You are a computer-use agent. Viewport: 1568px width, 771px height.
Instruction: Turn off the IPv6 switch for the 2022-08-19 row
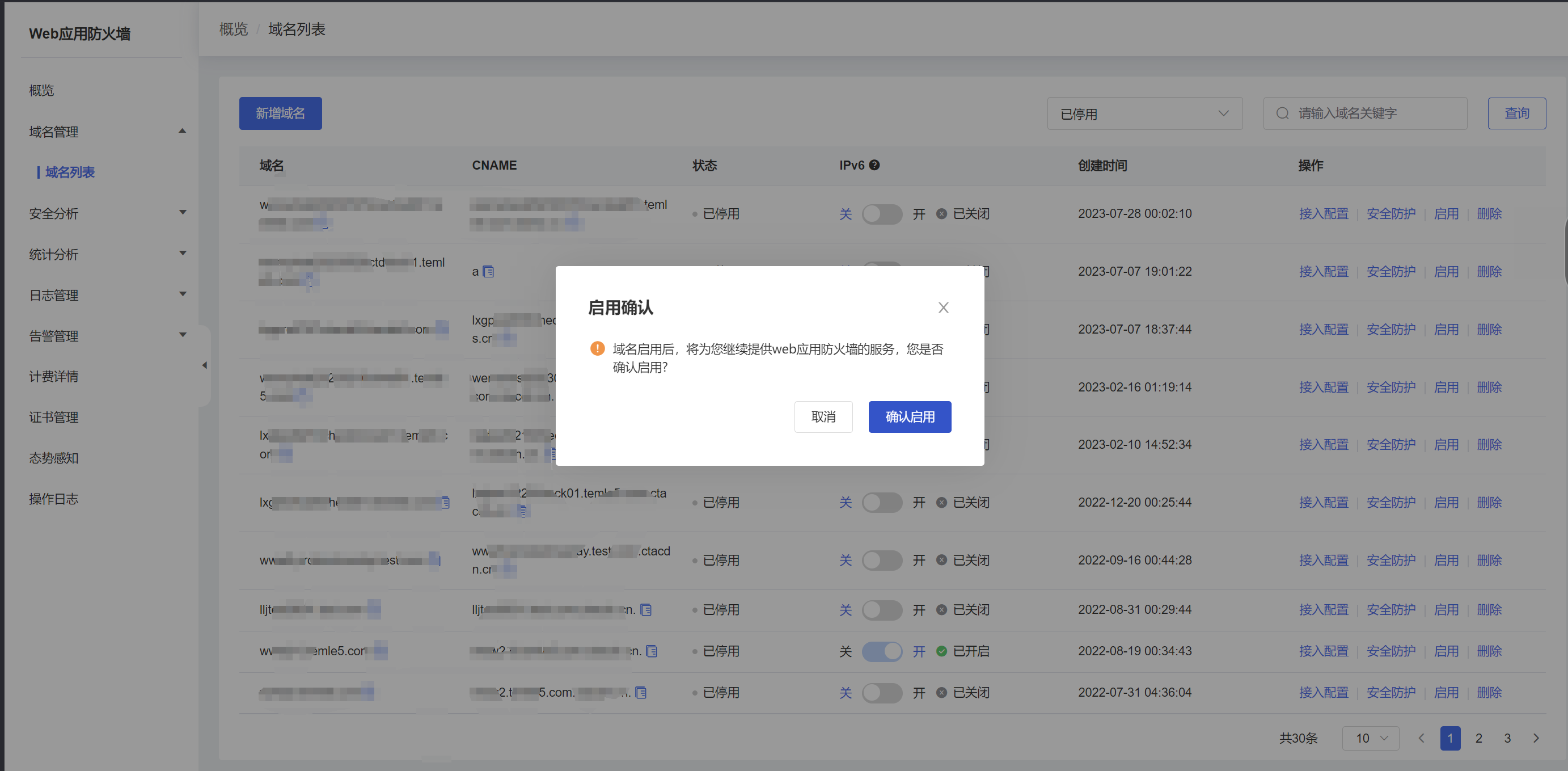pos(881,651)
